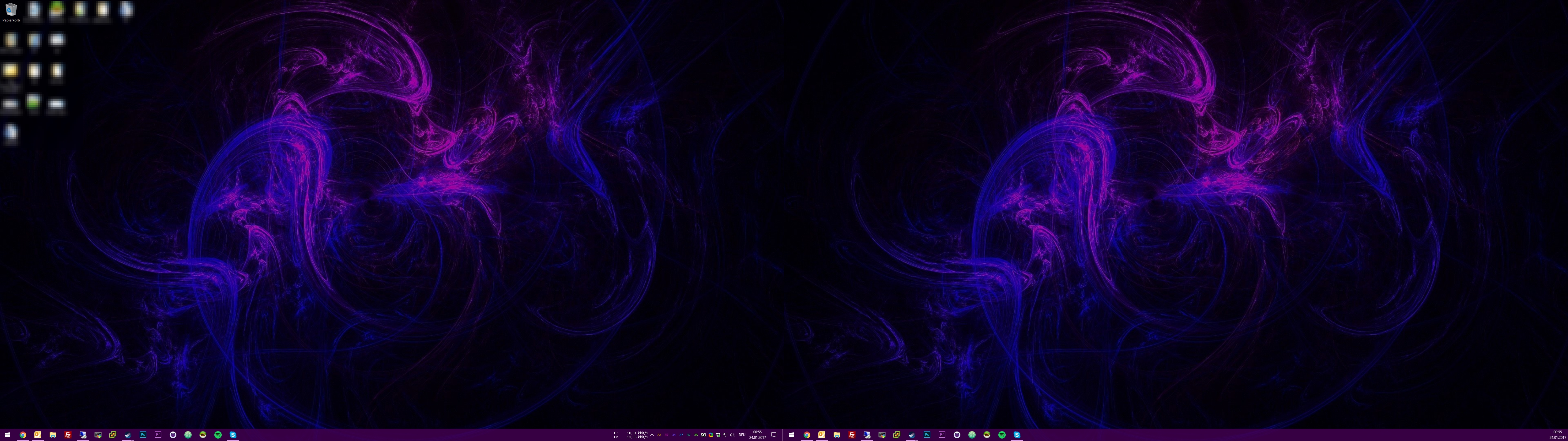The width and height of the screenshot is (1568, 441).
Task: Open the DEU input language selector
Action: [742, 435]
